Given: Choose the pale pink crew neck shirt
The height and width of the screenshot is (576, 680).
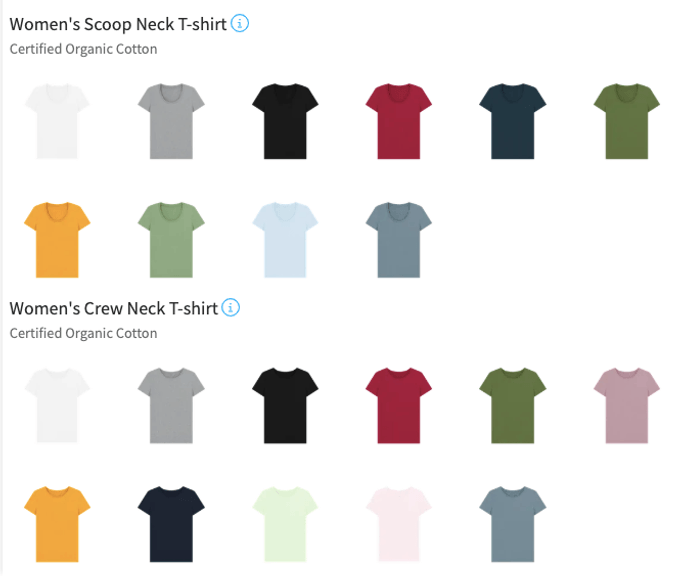Looking at the screenshot, I should tap(399, 524).
